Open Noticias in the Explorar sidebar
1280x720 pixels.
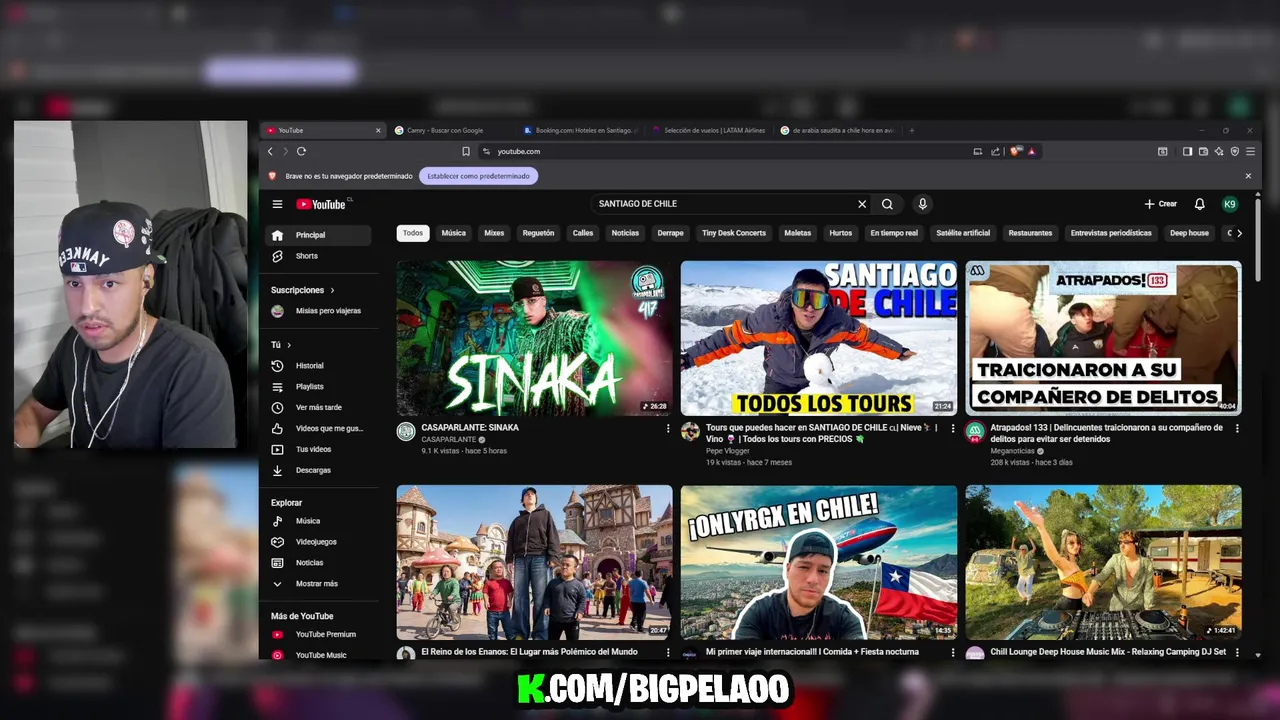(318, 563)
